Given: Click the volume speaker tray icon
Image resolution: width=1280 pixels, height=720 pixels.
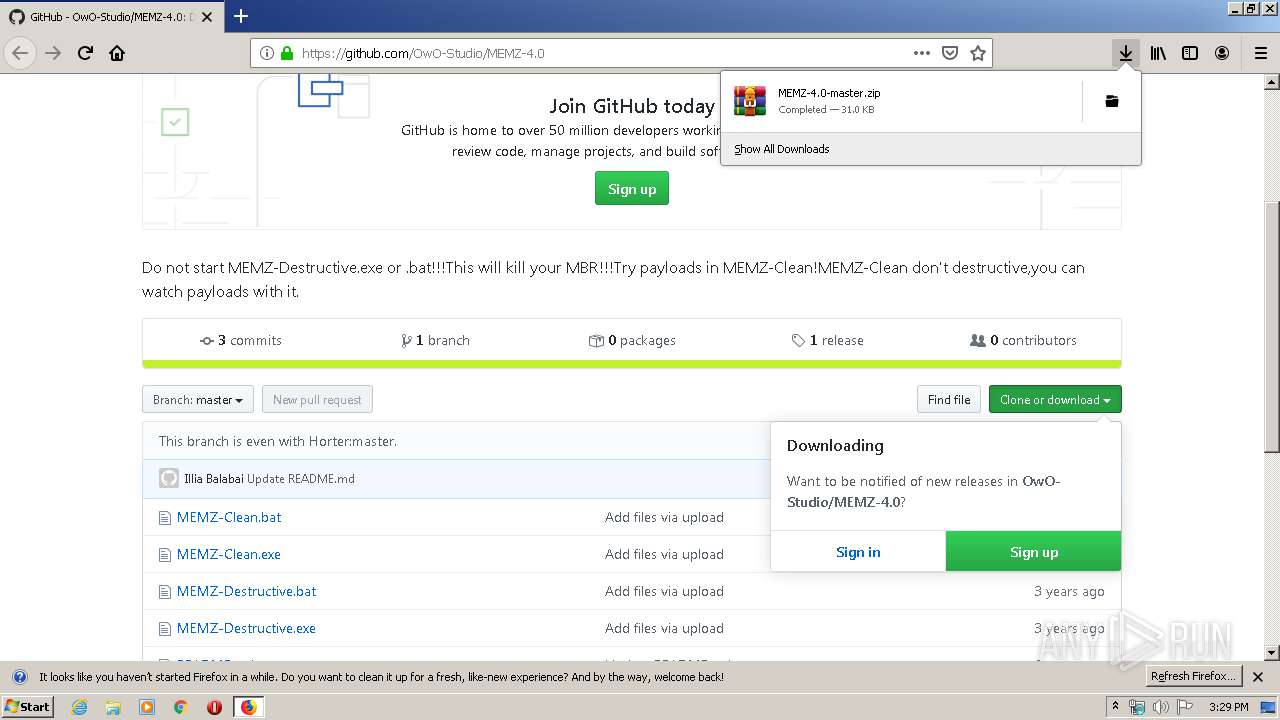Looking at the screenshot, I should click(1161, 707).
